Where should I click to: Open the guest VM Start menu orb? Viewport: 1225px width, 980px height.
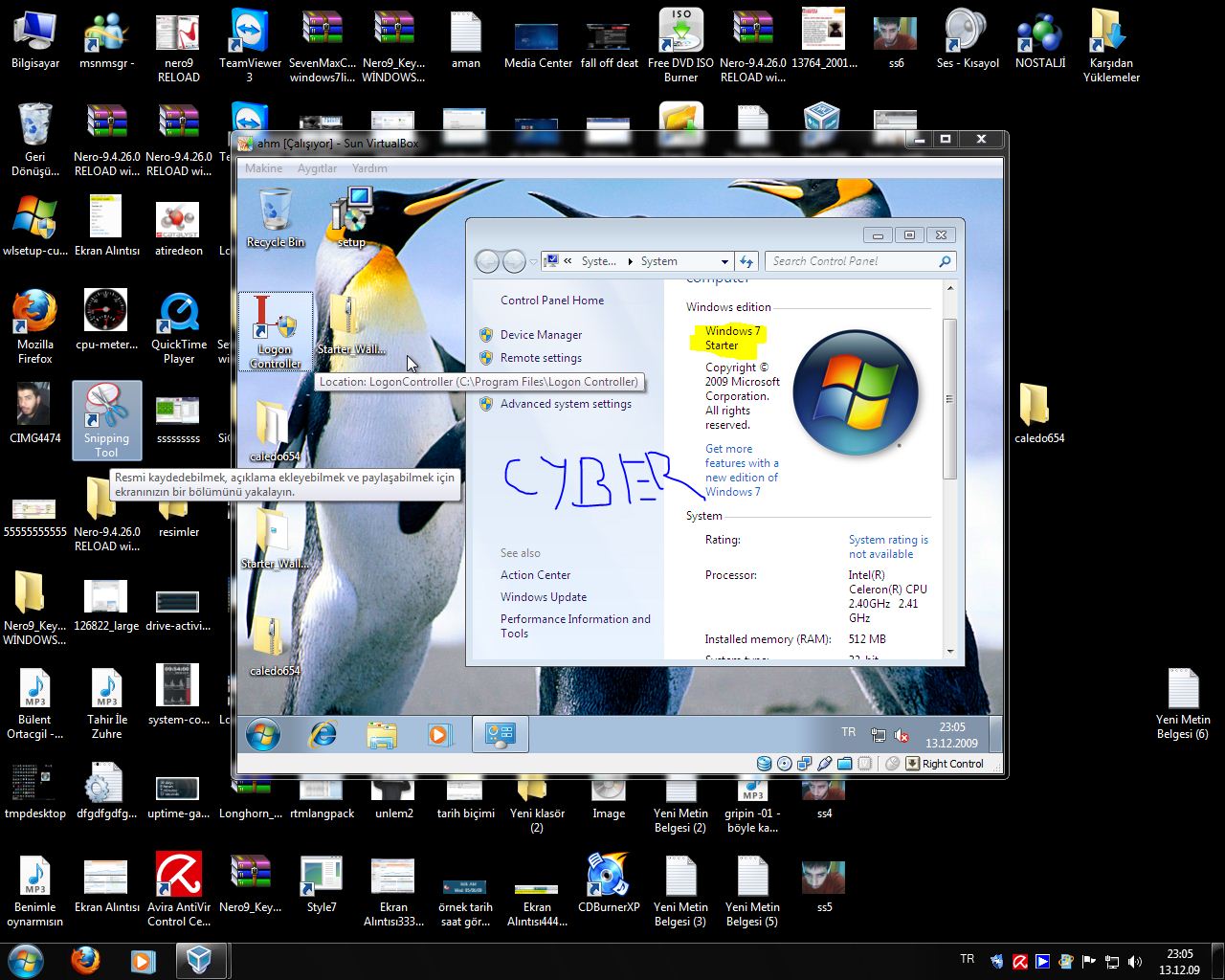[263, 735]
